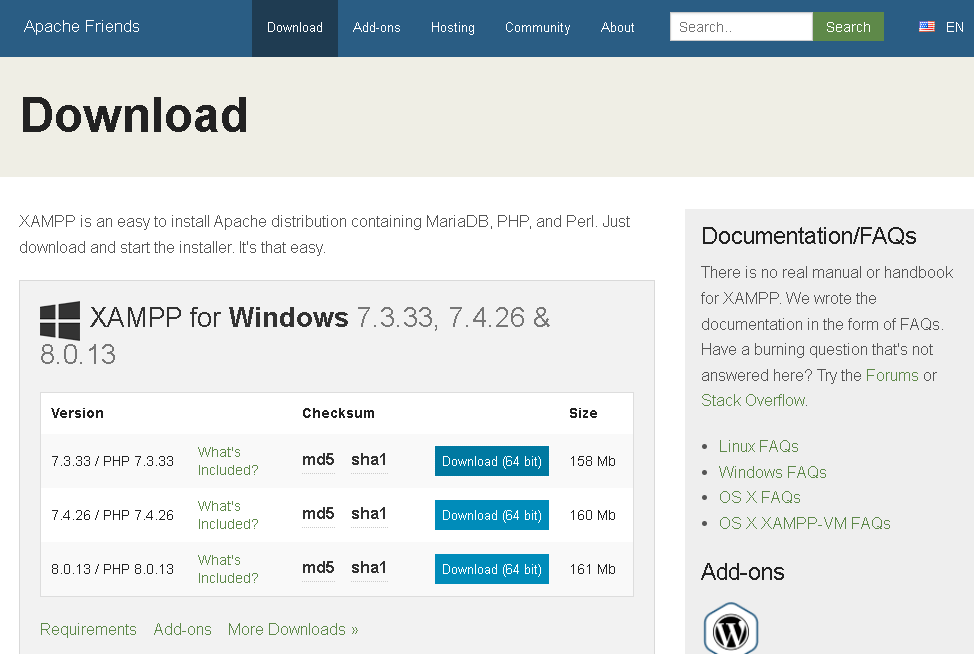
Task: Show sha1 checksum for 7.3.33
Action: click(369, 460)
